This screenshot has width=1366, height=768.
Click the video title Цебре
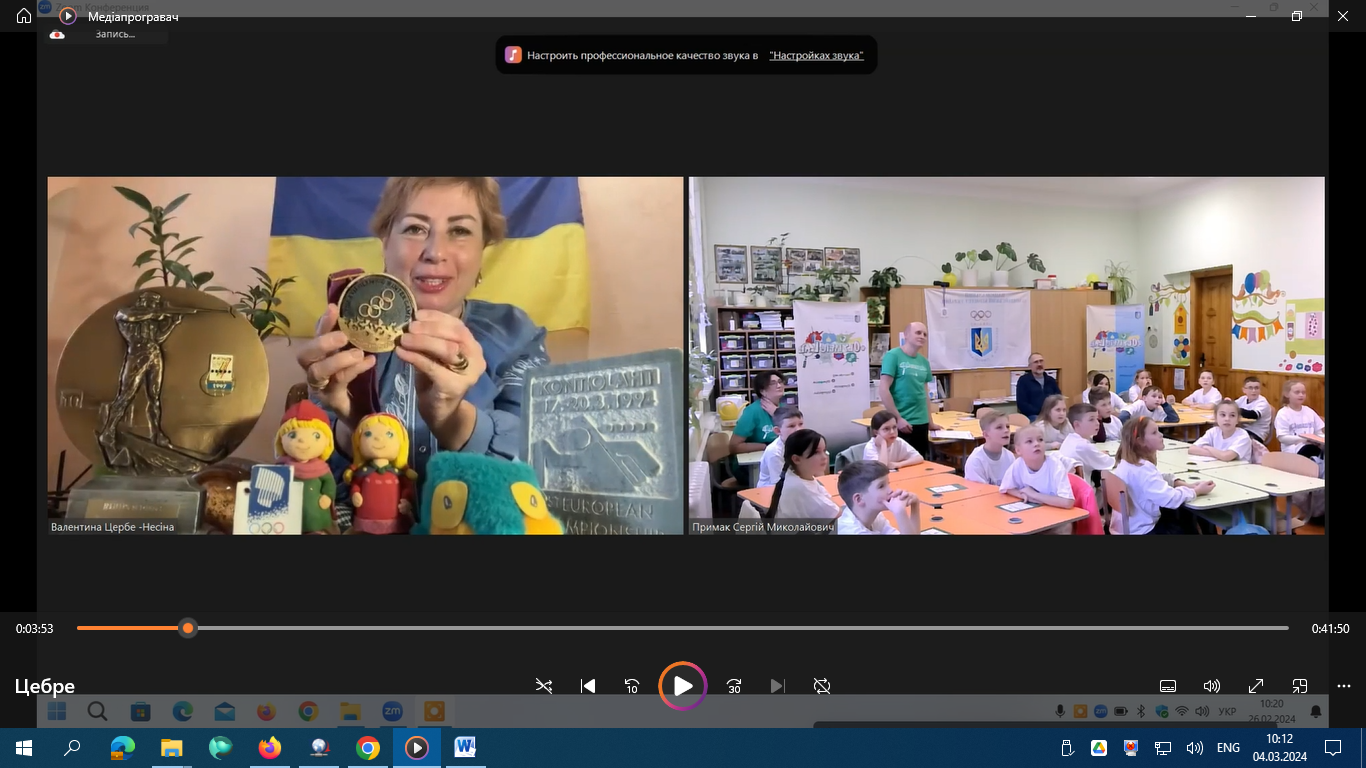(44, 686)
